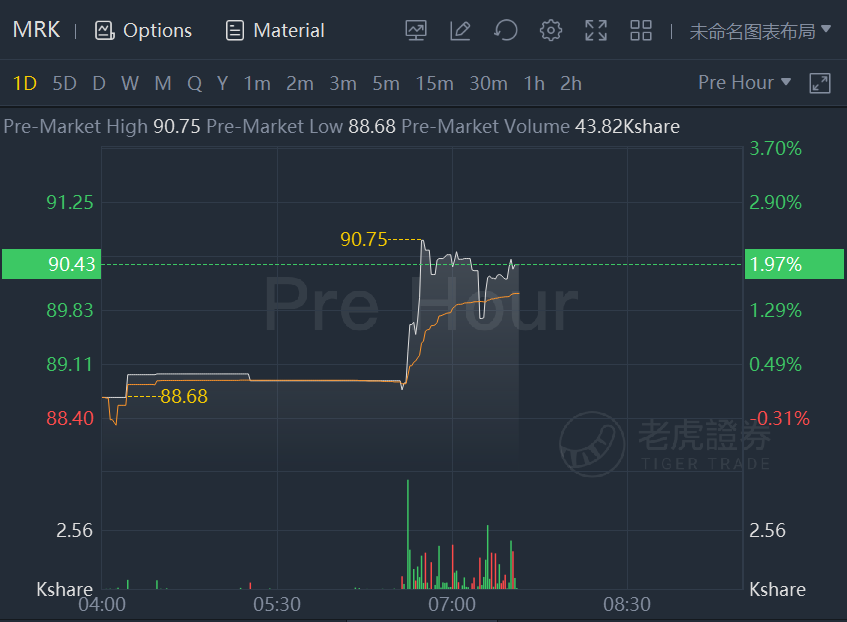Viewport: 847px width, 622px height.
Task: Open chart settings gear
Action: (550, 30)
